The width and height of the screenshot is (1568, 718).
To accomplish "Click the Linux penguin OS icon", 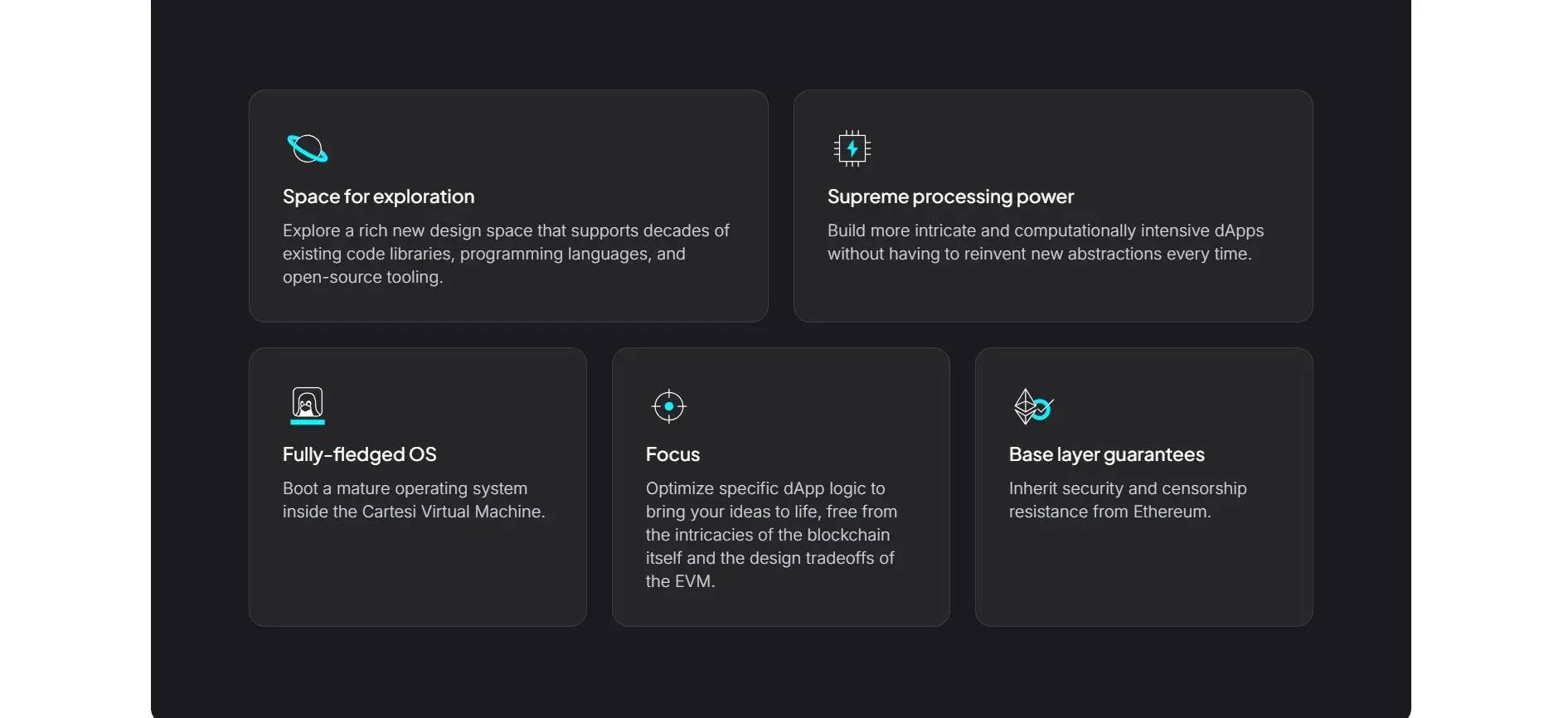I will coord(307,405).
